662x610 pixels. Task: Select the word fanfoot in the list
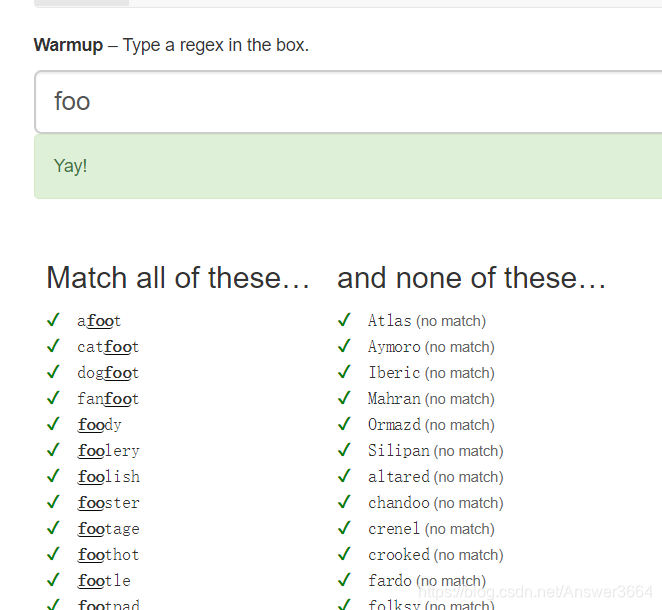coord(108,399)
